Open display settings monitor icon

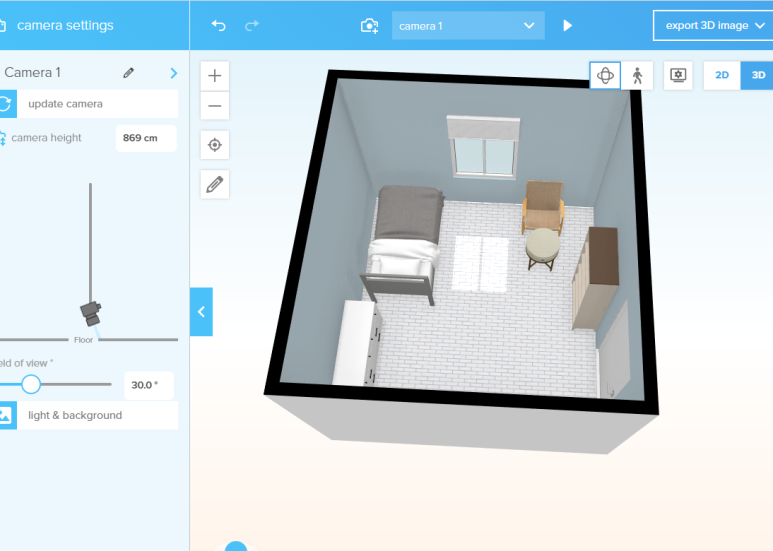(x=678, y=75)
